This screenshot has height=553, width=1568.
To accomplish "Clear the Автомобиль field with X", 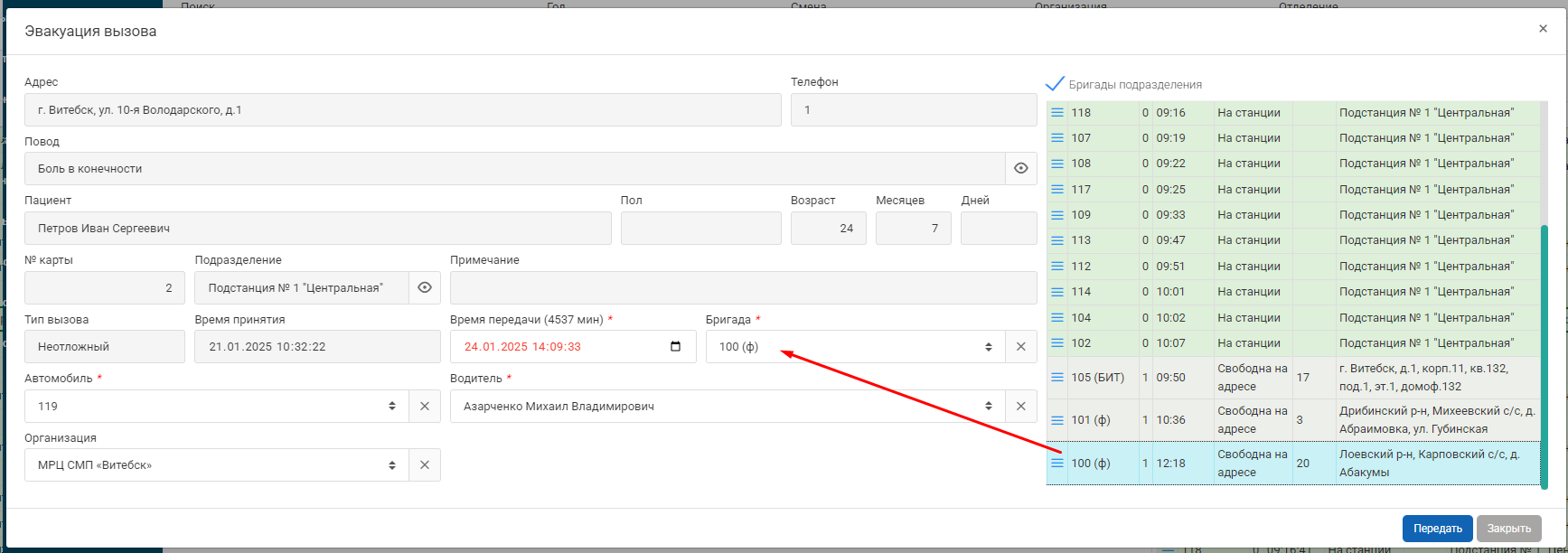I will click(425, 407).
